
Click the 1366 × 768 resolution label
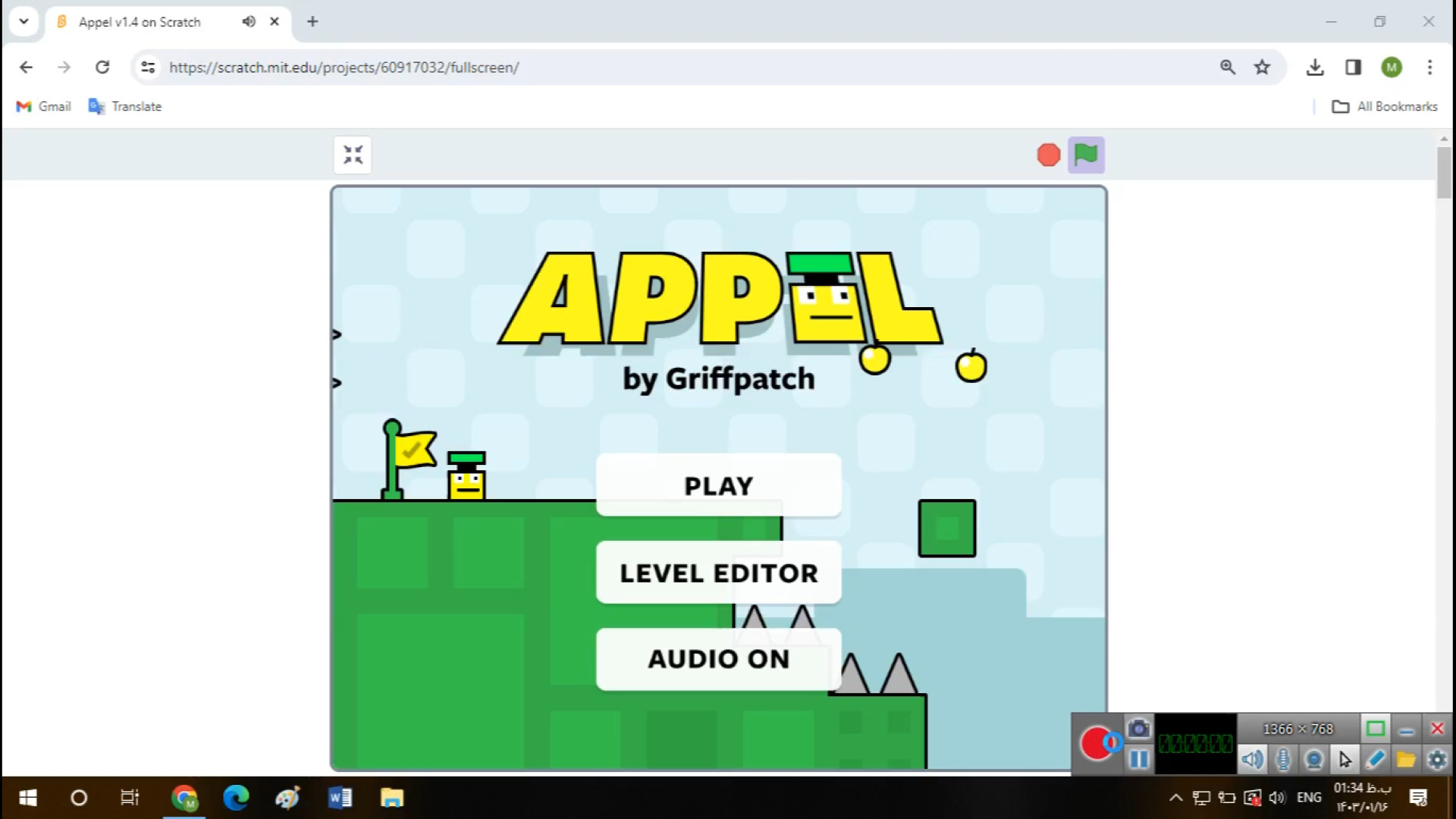pos(1298,729)
